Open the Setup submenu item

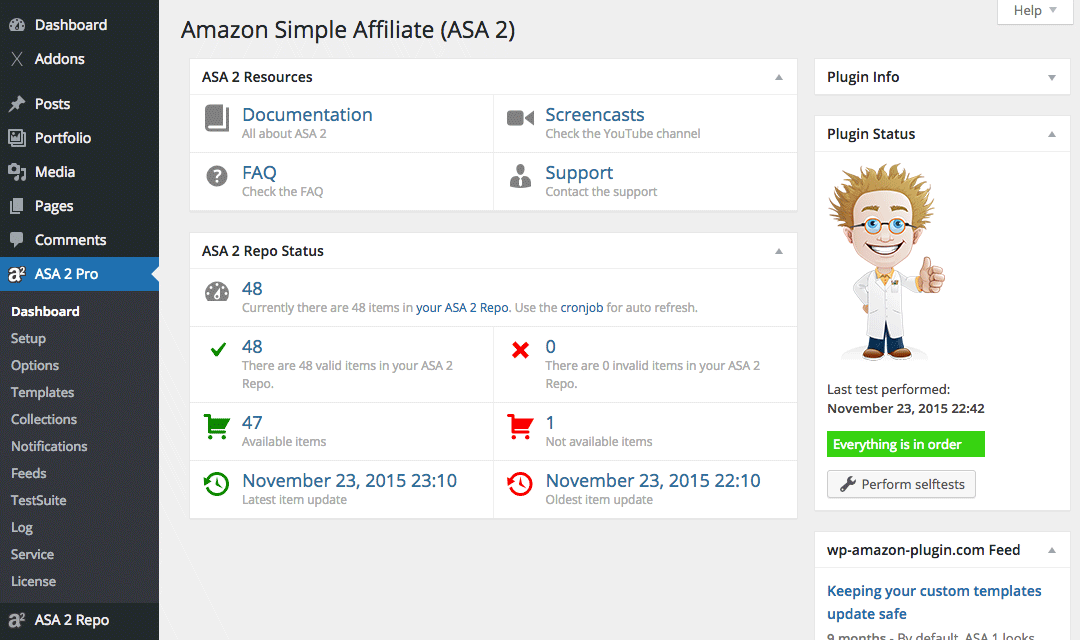click(28, 338)
